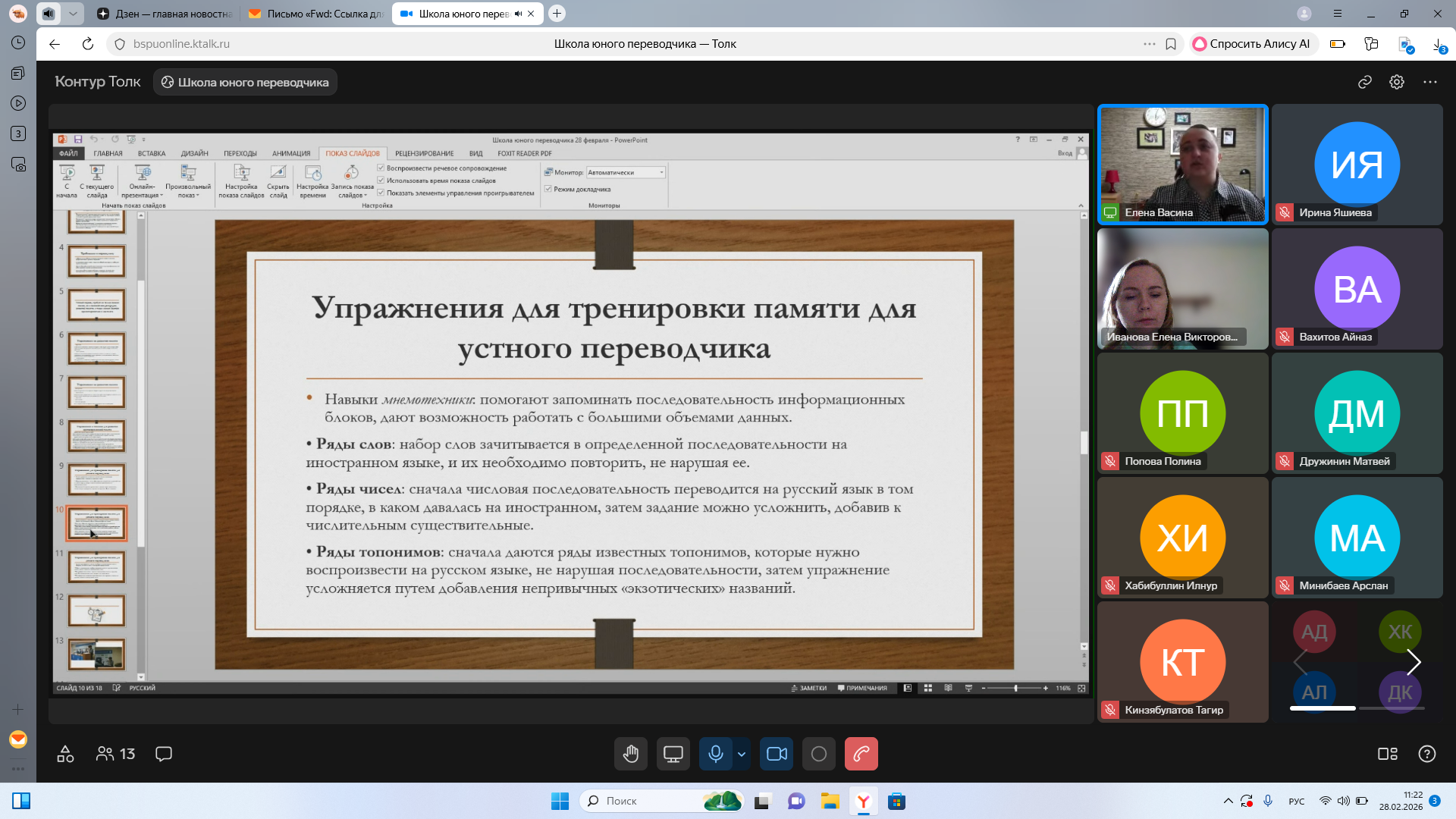This screenshot has width=1456, height=819.
Task: Click the red leave call button
Action: point(861,754)
